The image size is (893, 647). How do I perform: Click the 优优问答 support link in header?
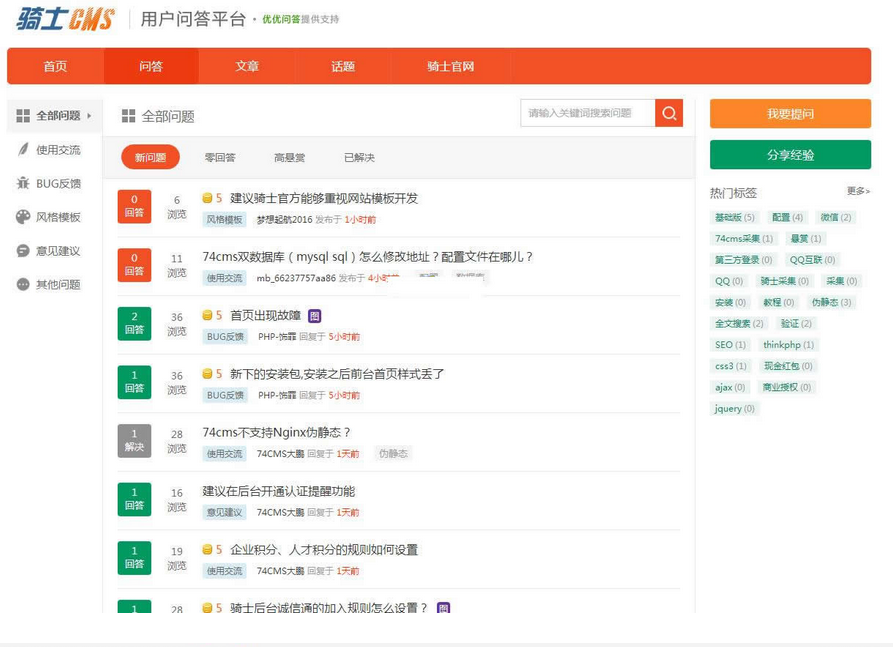(x=281, y=19)
